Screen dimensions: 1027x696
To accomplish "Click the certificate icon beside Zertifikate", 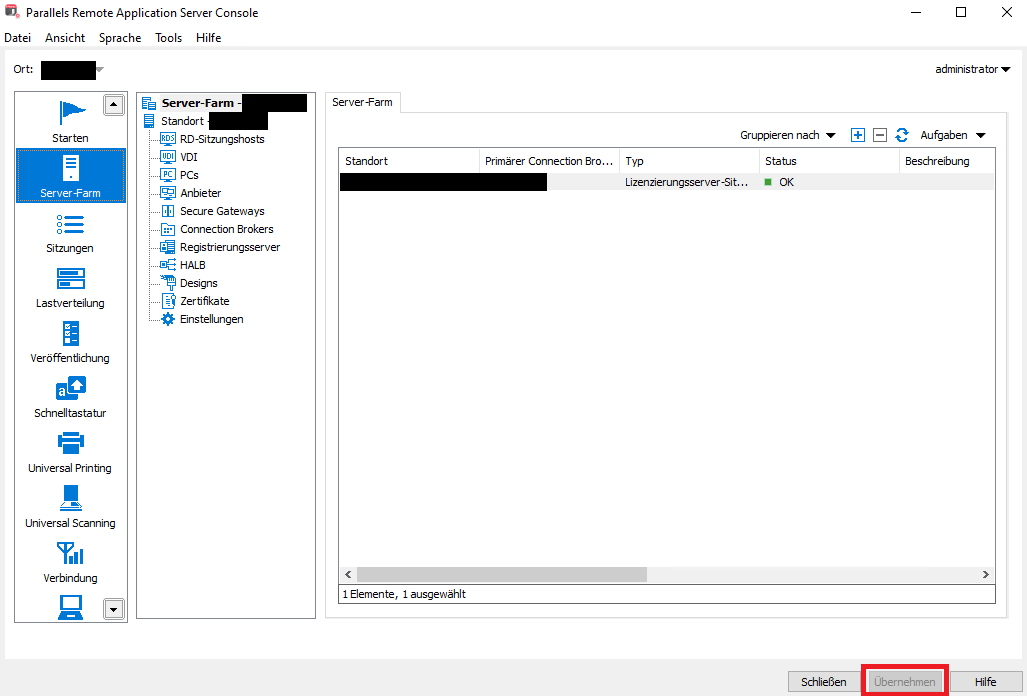I will (x=168, y=301).
